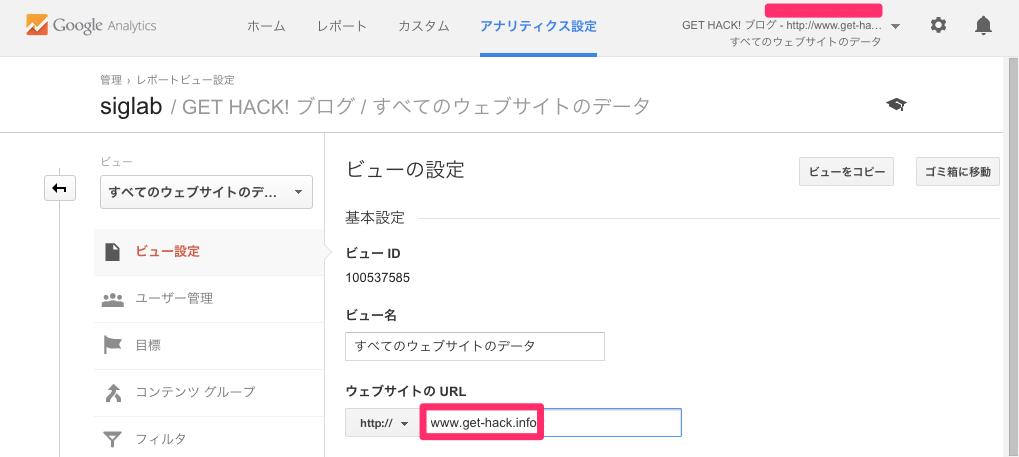Expand the GET HACK! ブログ account selector

pyautogui.click(x=791, y=33)
